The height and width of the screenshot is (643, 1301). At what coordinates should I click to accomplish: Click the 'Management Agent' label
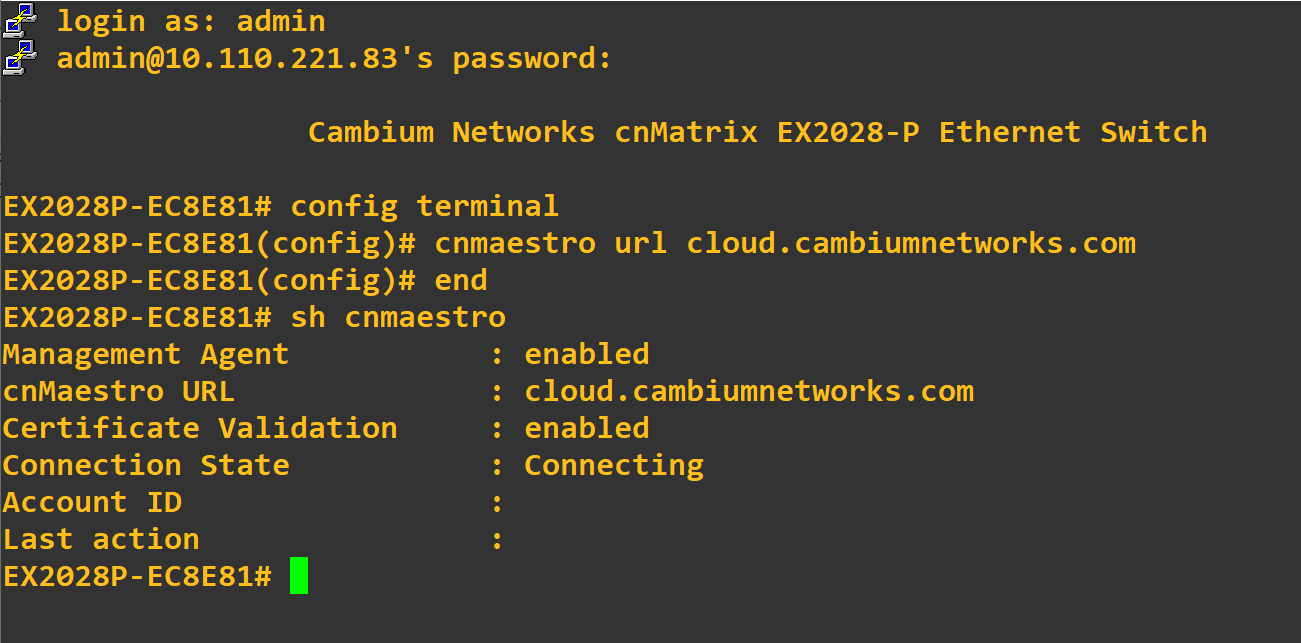146,354
